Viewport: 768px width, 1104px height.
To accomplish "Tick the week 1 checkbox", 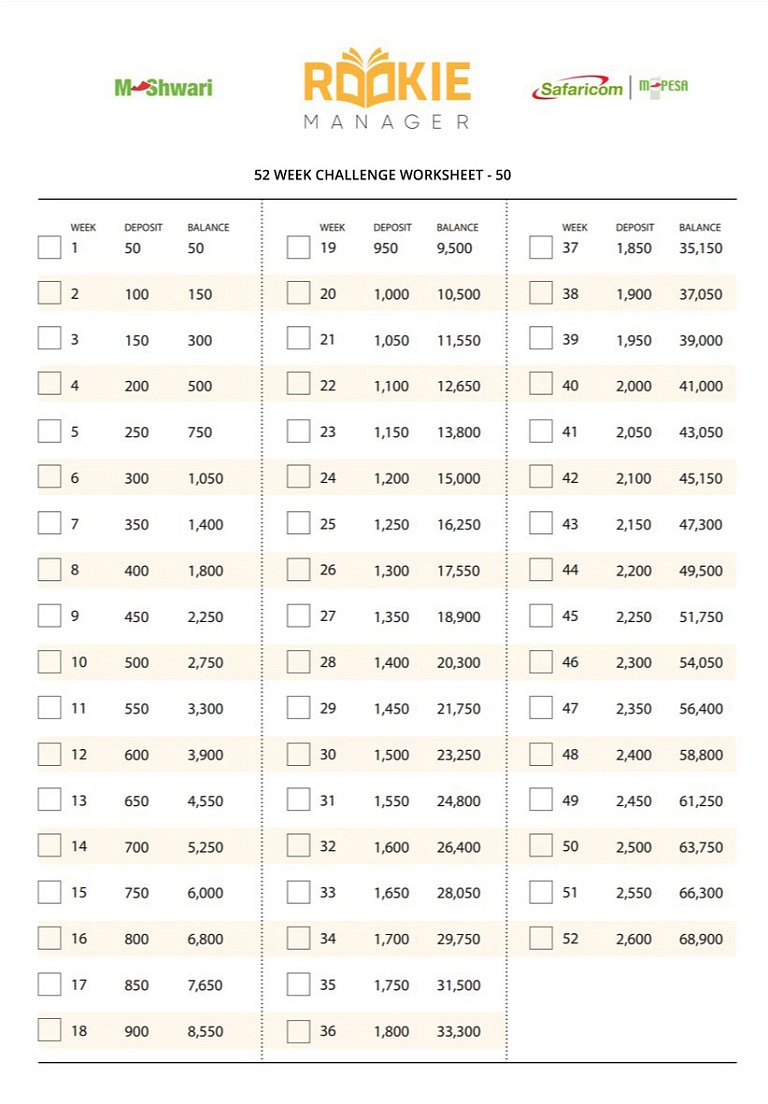I will 49,247.
